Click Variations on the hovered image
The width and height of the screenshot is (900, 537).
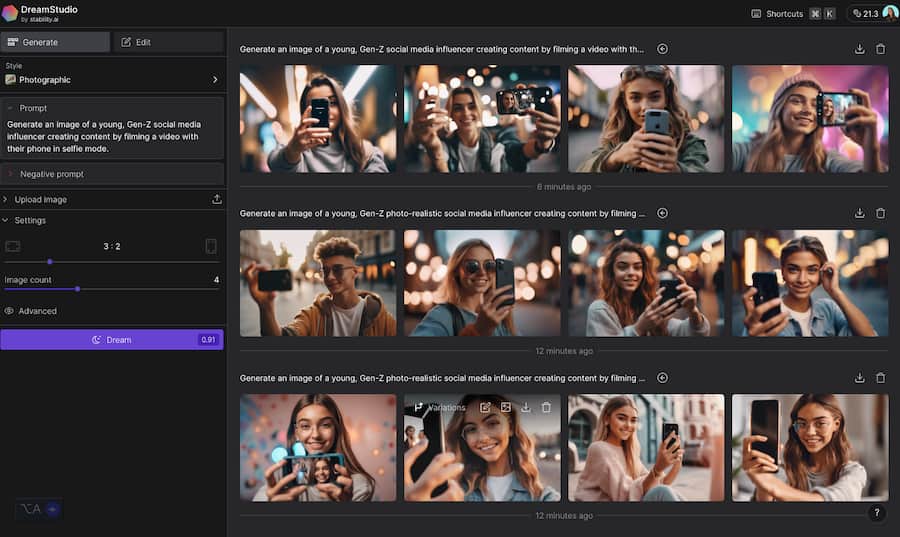coord(440,408)
